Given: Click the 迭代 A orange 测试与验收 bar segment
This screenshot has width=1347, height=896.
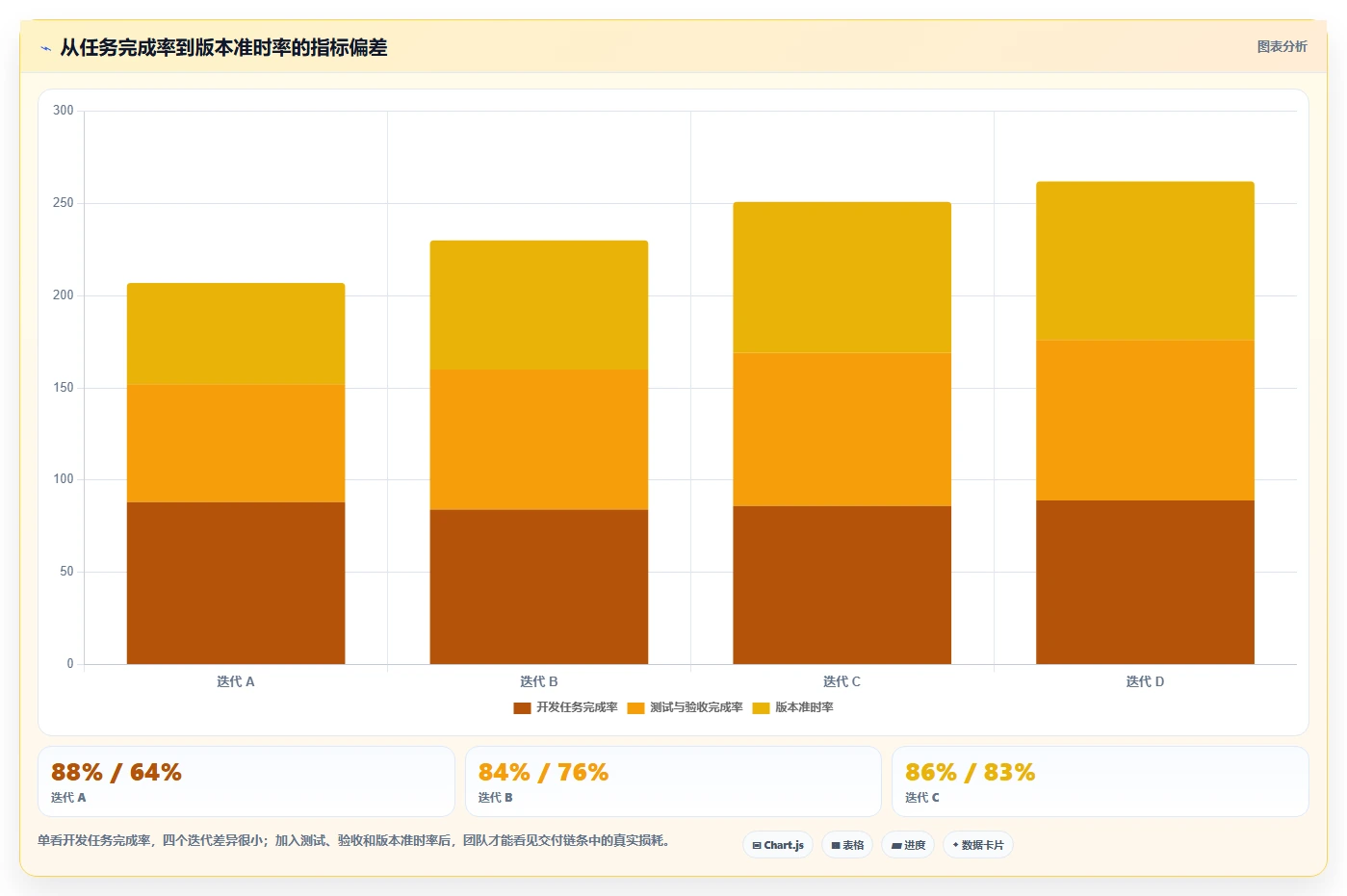Looking at the screenshot, I should click(x=236, y=444).
